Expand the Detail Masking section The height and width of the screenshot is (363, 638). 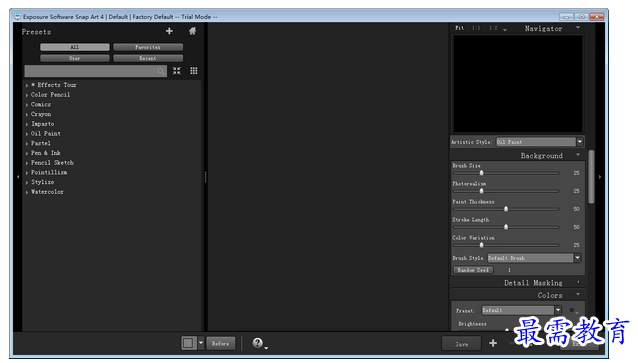point(578,282)
